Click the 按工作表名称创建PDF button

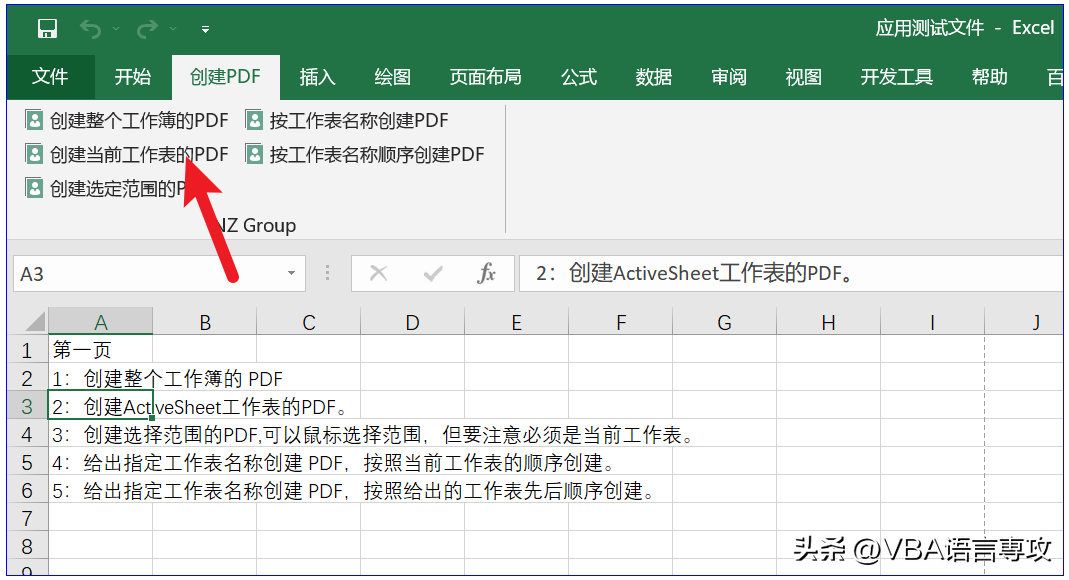pyautogui.click(x=347, y=121)
